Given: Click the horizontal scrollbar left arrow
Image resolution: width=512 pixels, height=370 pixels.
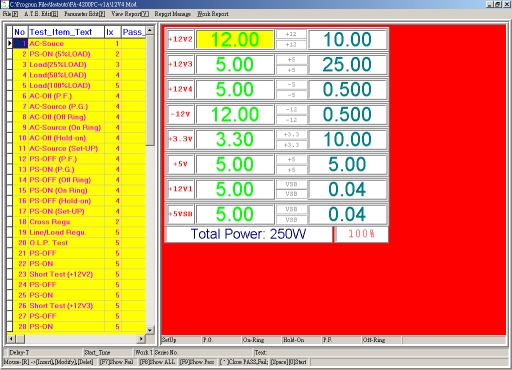Looking at the screenshot, I should 11,339.
